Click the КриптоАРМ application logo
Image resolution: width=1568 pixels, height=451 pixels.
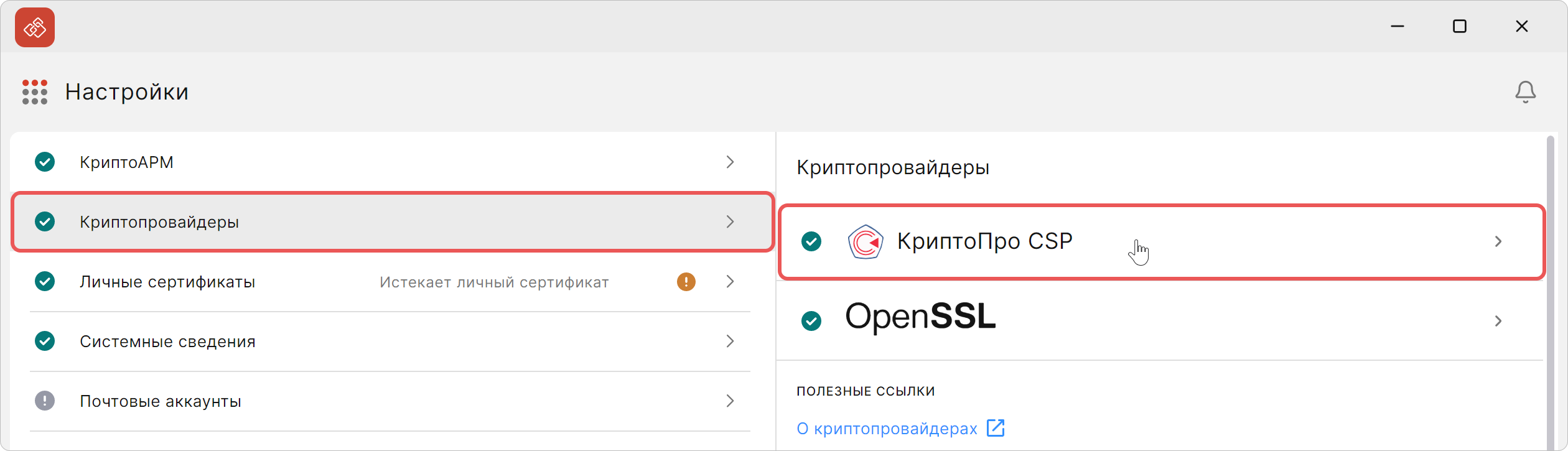[34, 27]
